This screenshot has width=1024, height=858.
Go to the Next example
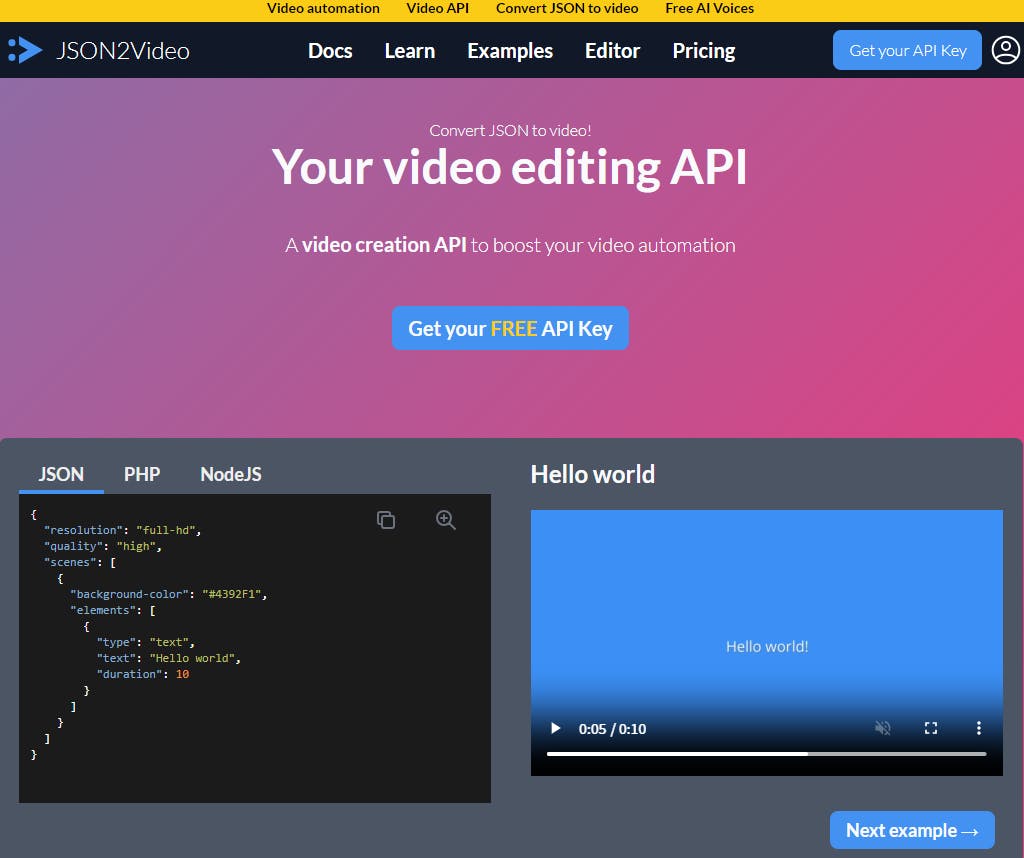912,830
